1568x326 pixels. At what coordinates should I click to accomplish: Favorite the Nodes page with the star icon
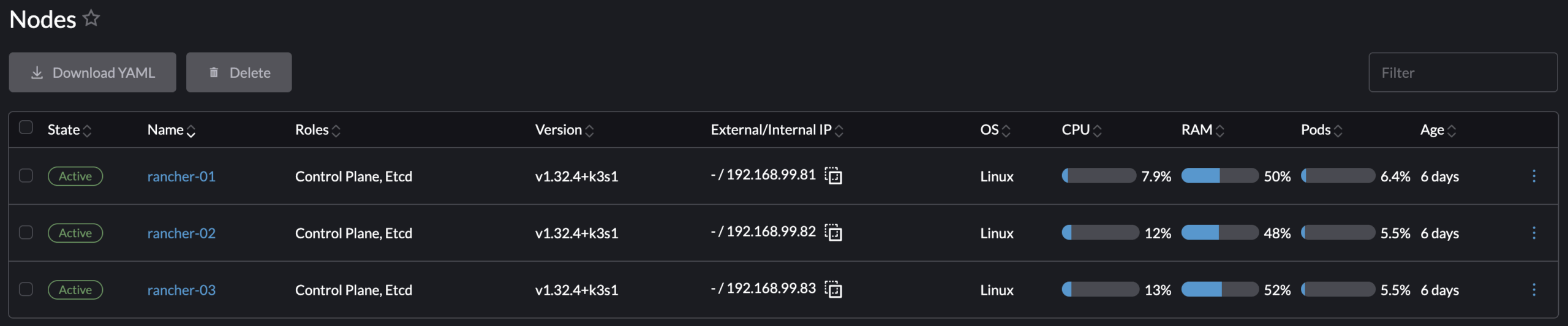point(91,18)
